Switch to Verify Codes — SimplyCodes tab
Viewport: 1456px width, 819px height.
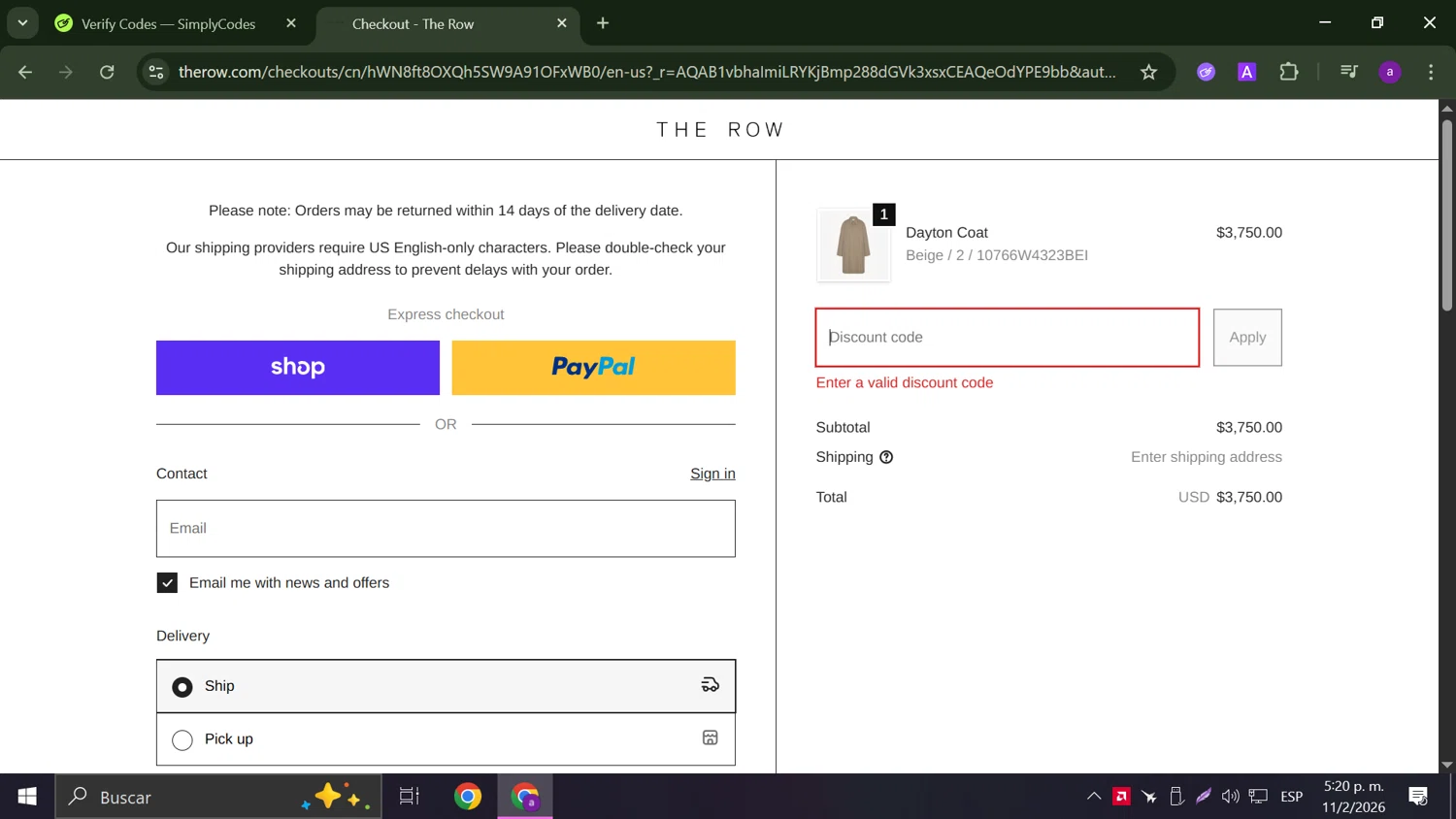170,23
